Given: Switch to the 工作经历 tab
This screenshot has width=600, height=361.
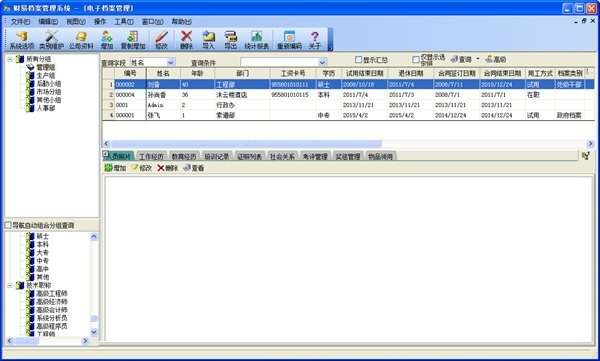Looking at the screenshot, I should [151, 156].
